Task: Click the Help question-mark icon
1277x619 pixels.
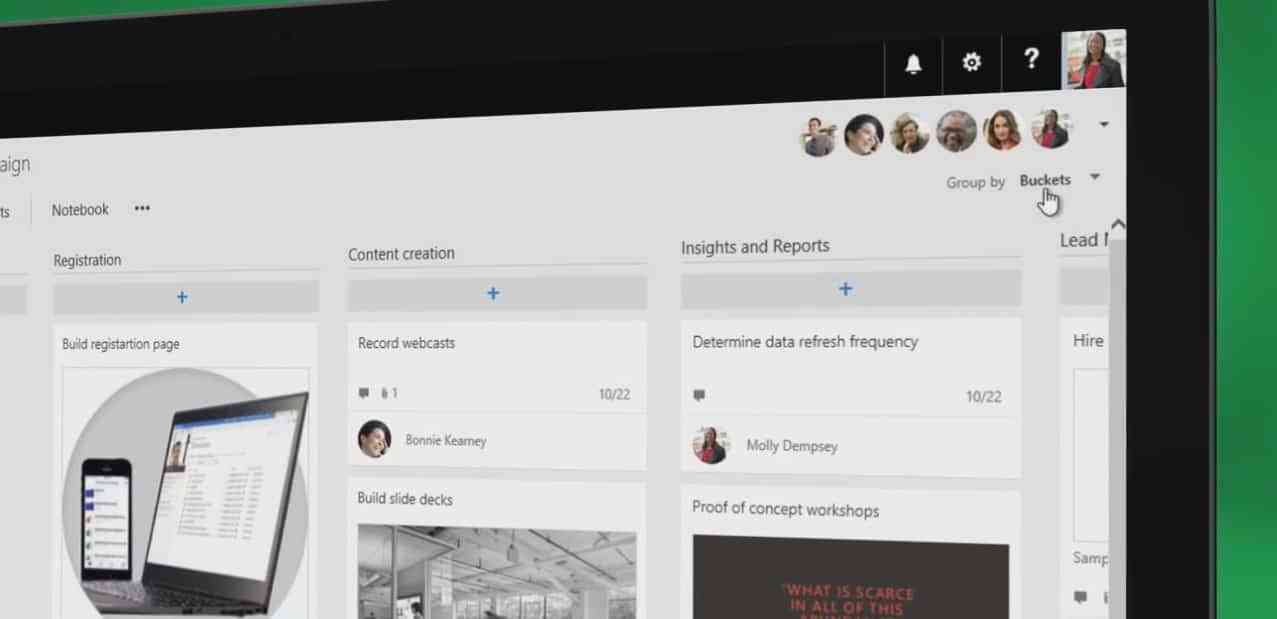Action: click(x=1031, y=59)
